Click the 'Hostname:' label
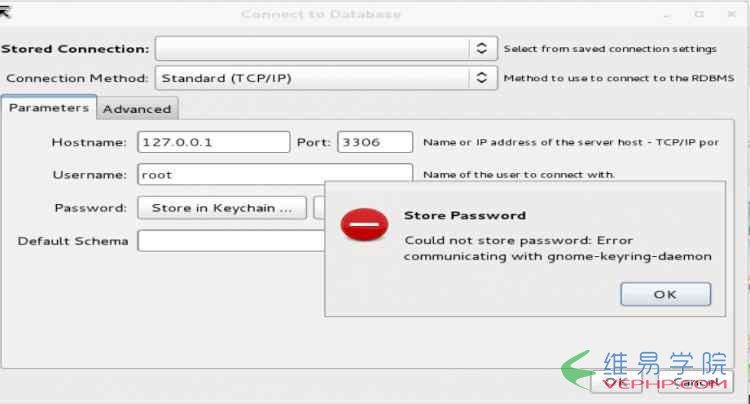 click(x=89, y=142)
